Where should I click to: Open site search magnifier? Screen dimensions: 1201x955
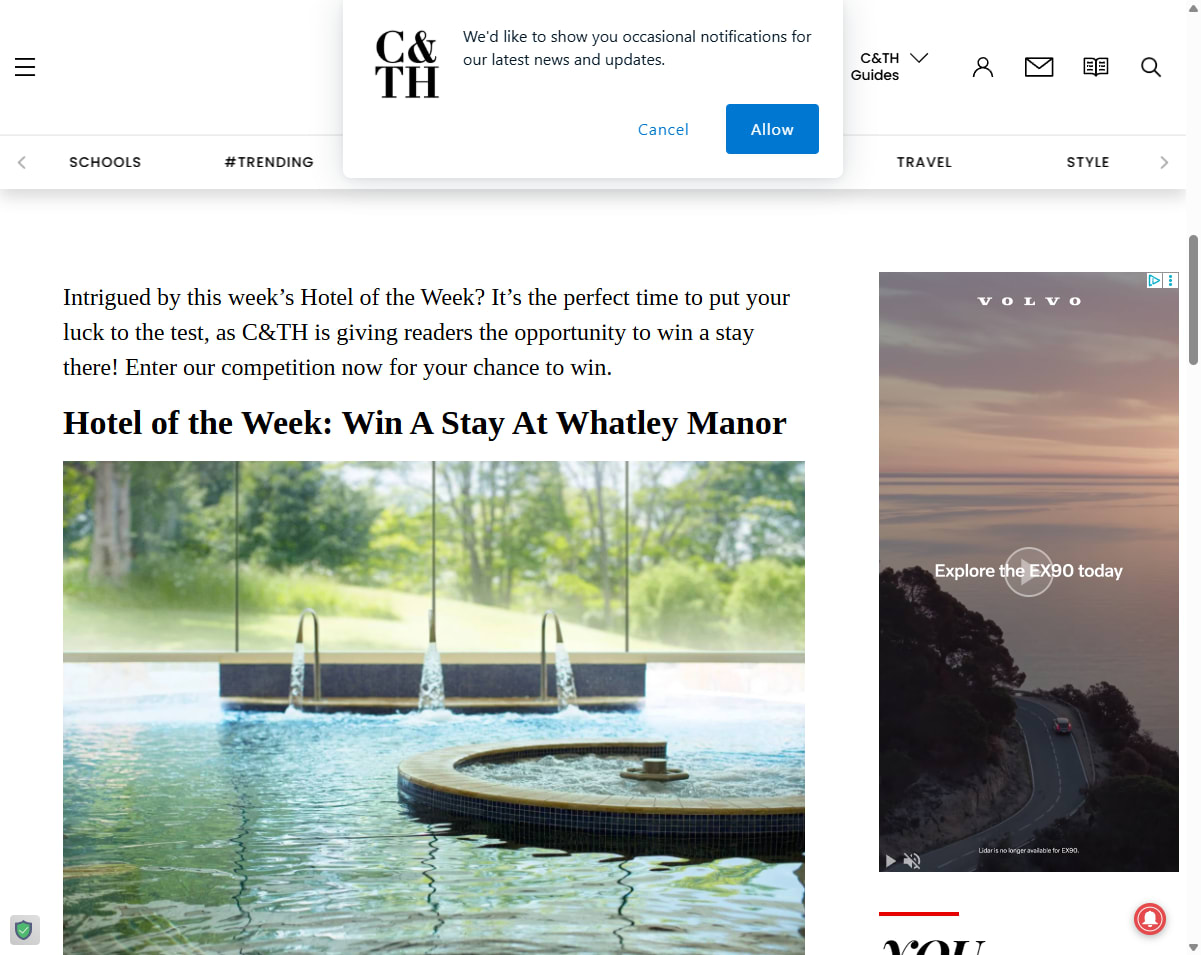(1151, 67)
